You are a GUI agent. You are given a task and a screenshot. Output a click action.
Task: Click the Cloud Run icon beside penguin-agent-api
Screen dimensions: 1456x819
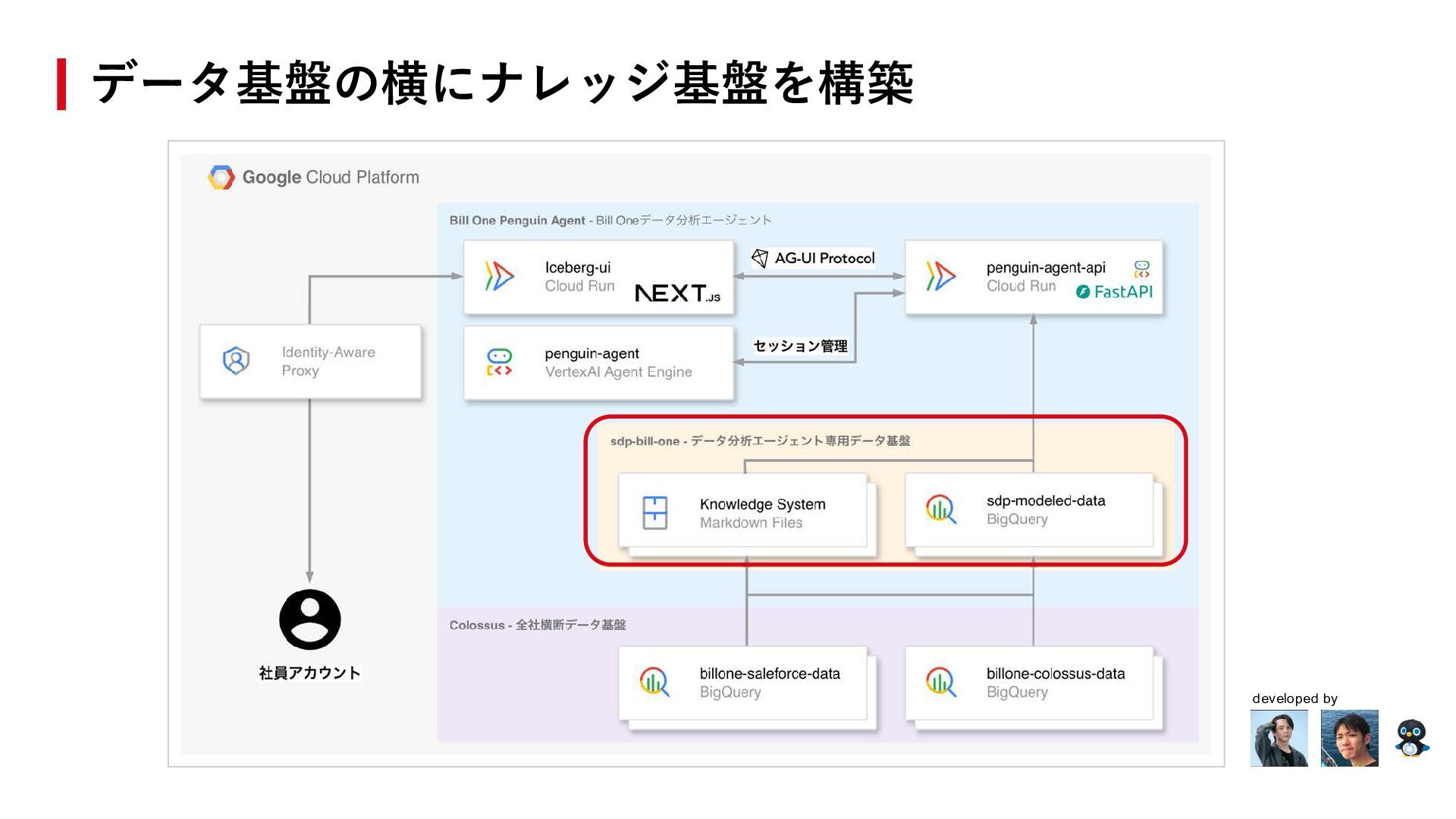pyautogui.click(x=940, y=276)
